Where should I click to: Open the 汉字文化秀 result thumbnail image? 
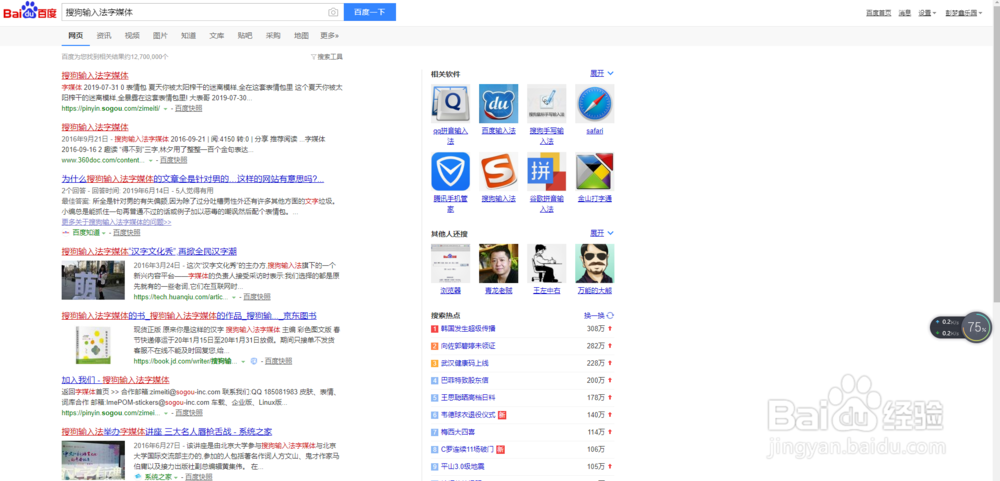93,280
